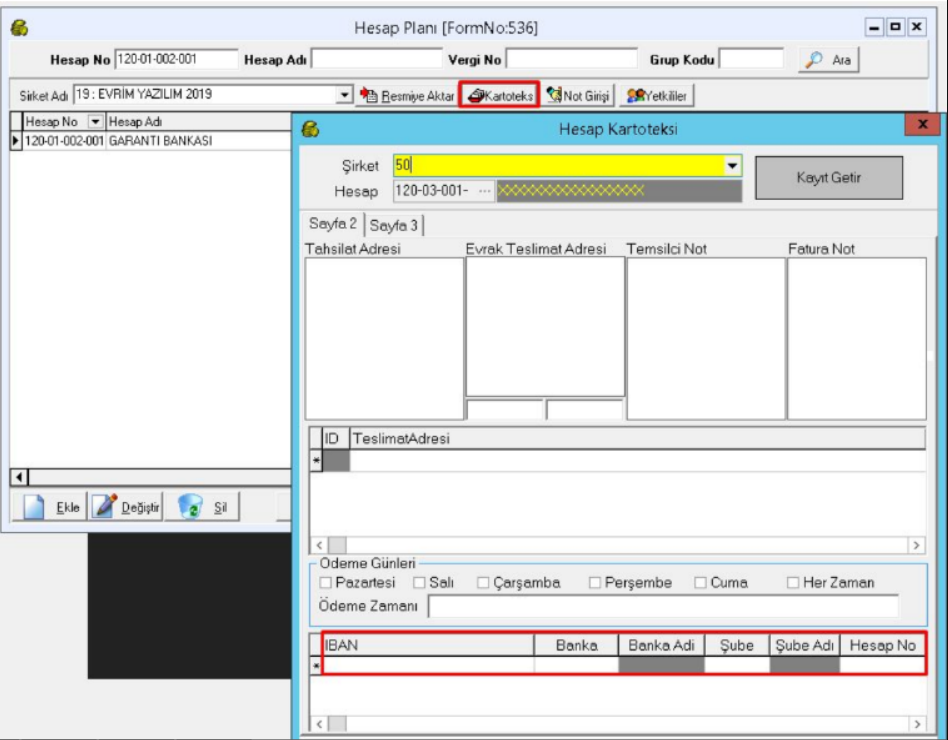This screenshot has width=948, height=740.
Task: Check the Perşembe payment day box
Action: (594, 583)
